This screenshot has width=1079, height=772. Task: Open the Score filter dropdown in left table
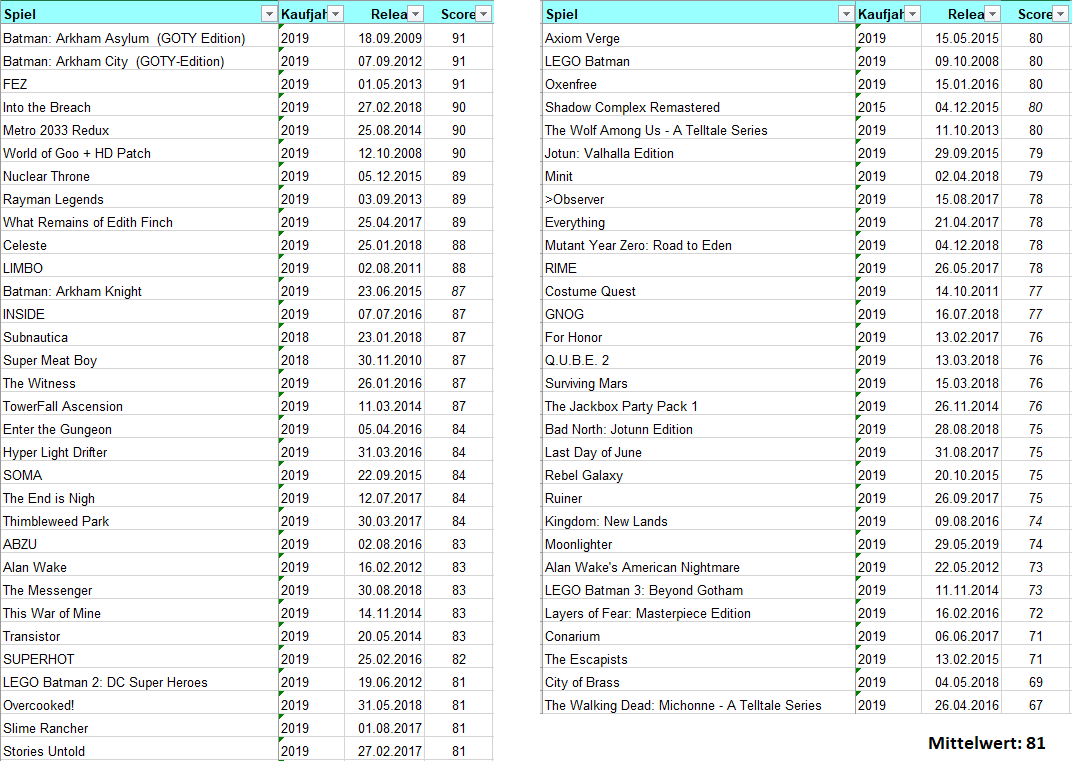484,14
